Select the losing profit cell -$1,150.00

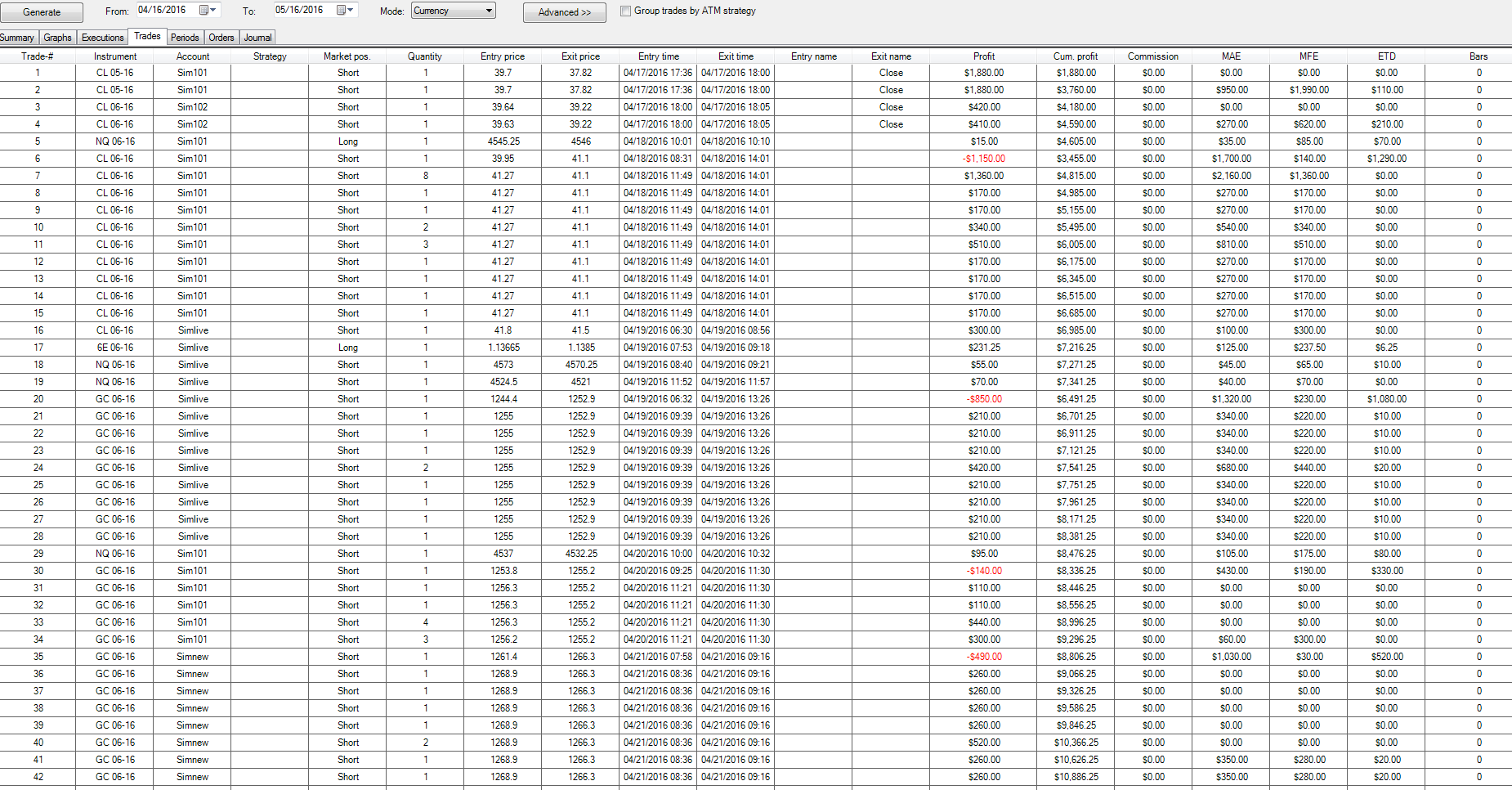984,159
